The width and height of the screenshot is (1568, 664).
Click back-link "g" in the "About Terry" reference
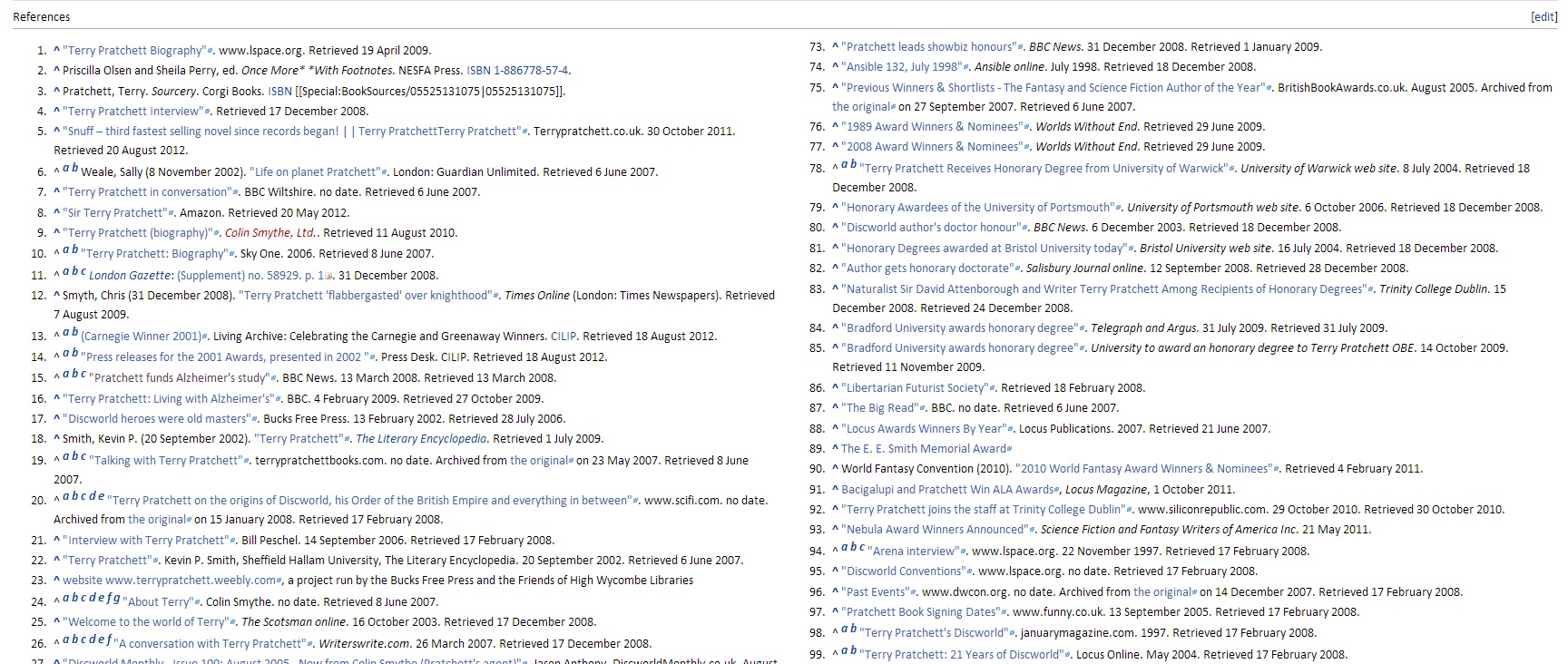click(x=117, y=599)
